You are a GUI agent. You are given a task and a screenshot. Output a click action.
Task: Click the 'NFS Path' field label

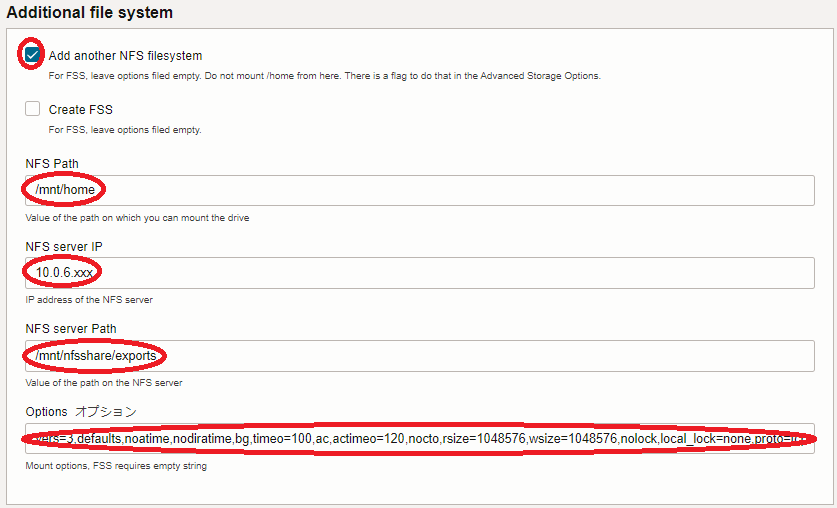pyautogui.click(x=52, y=164)
